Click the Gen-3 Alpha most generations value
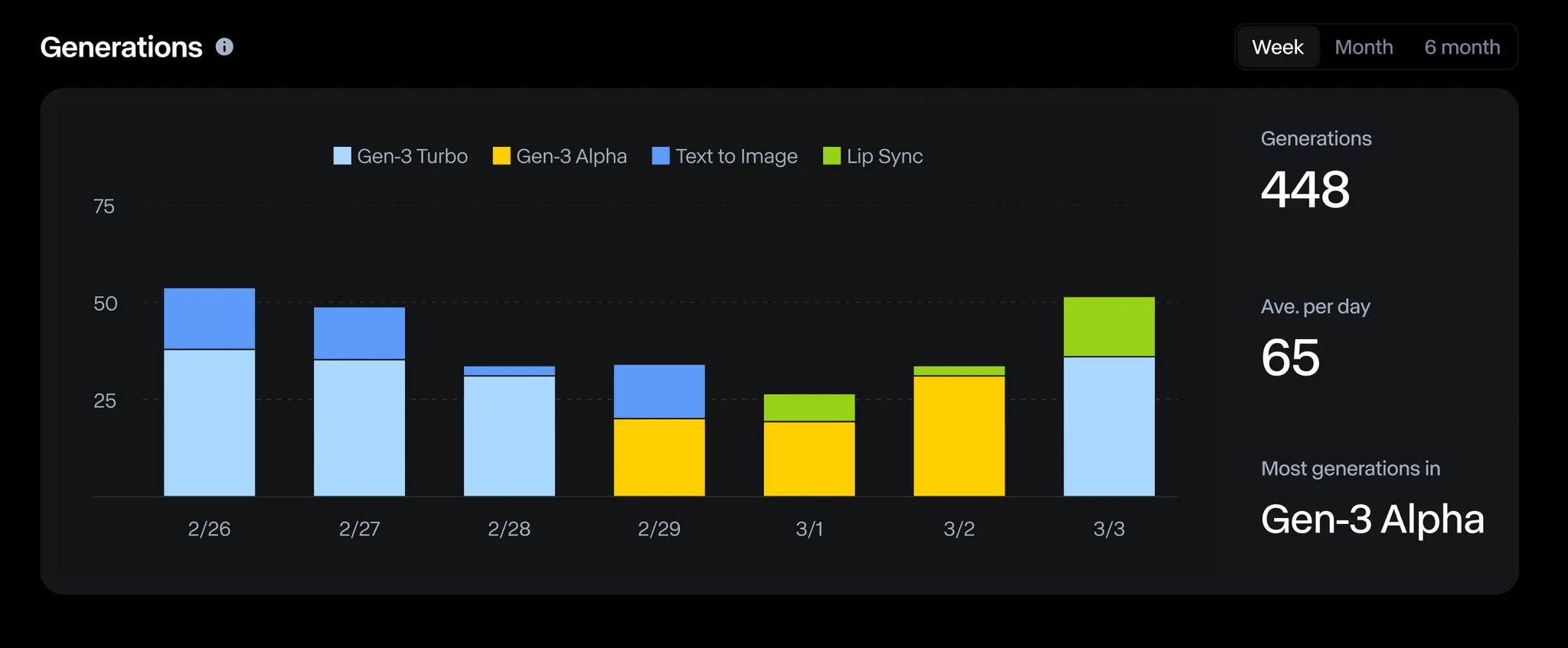The height and width of the screenshot is (648, 1568). coord(1373,519)
